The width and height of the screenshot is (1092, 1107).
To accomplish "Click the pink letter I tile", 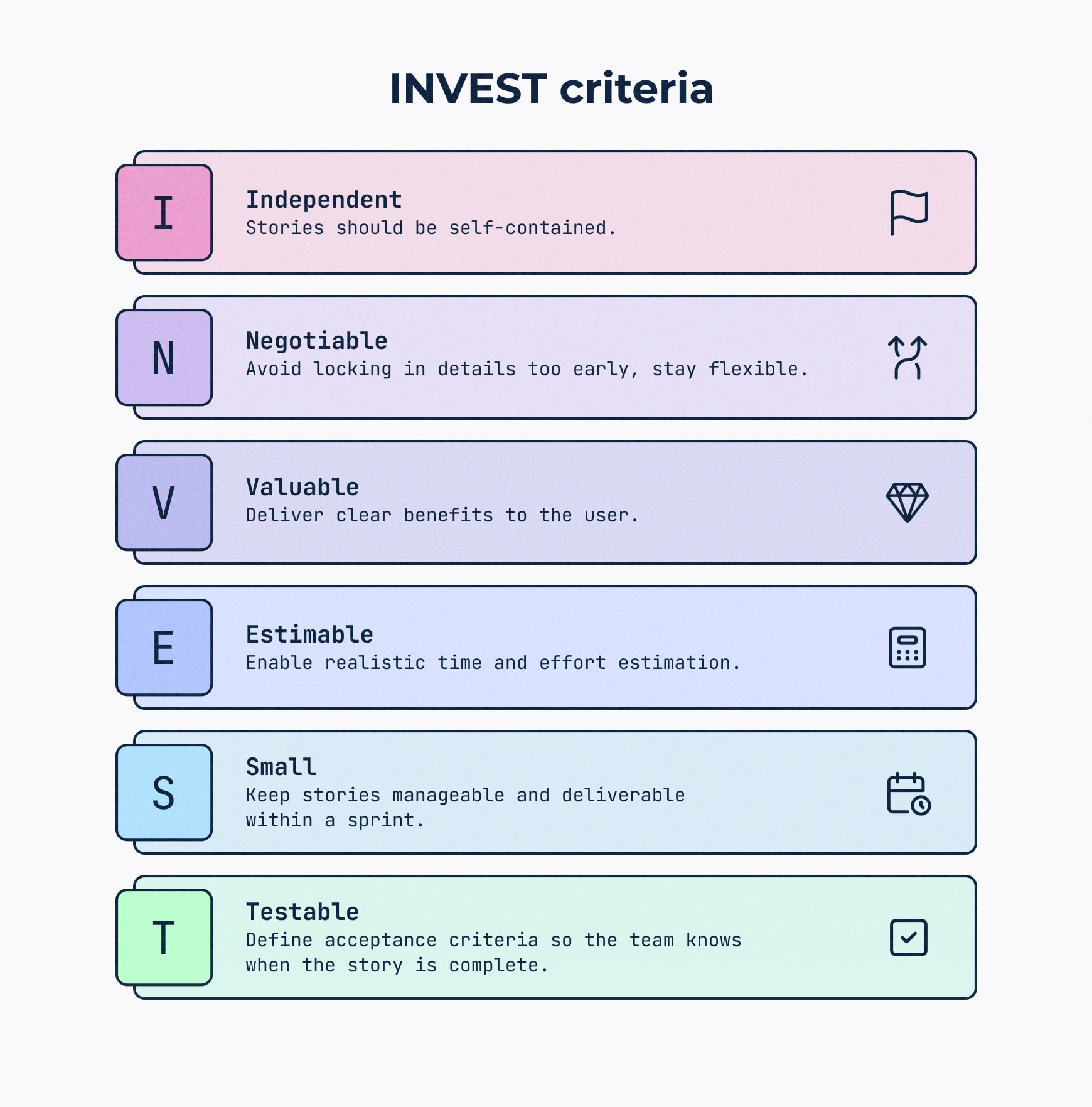I will point(164,213).
